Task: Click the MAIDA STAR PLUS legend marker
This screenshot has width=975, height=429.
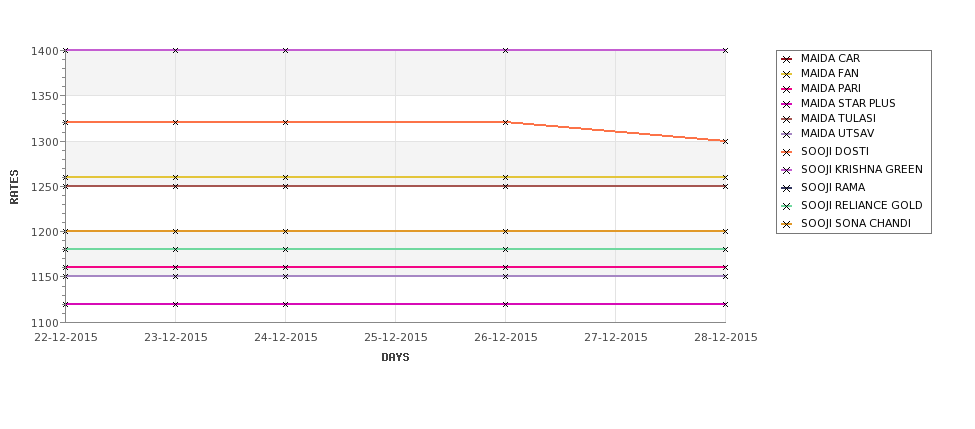Action: click(786, 104)
